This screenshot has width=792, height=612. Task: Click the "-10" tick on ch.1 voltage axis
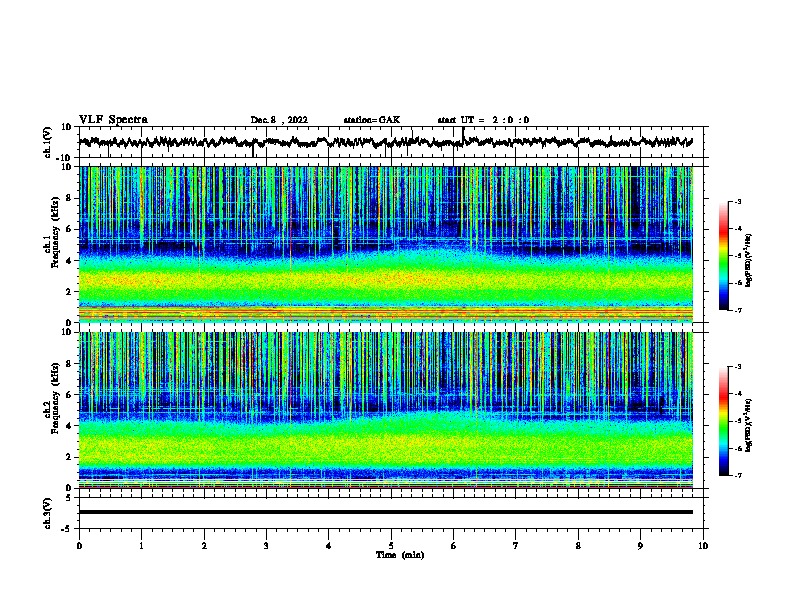click(64, 158)
